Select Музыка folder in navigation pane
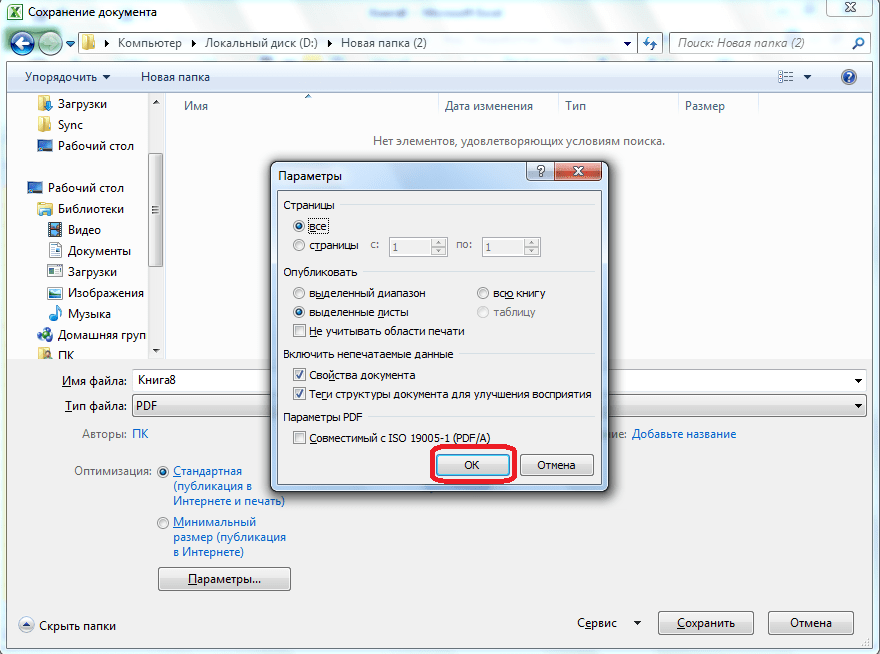This screenshot has width=880, height=654. (89, 314)
